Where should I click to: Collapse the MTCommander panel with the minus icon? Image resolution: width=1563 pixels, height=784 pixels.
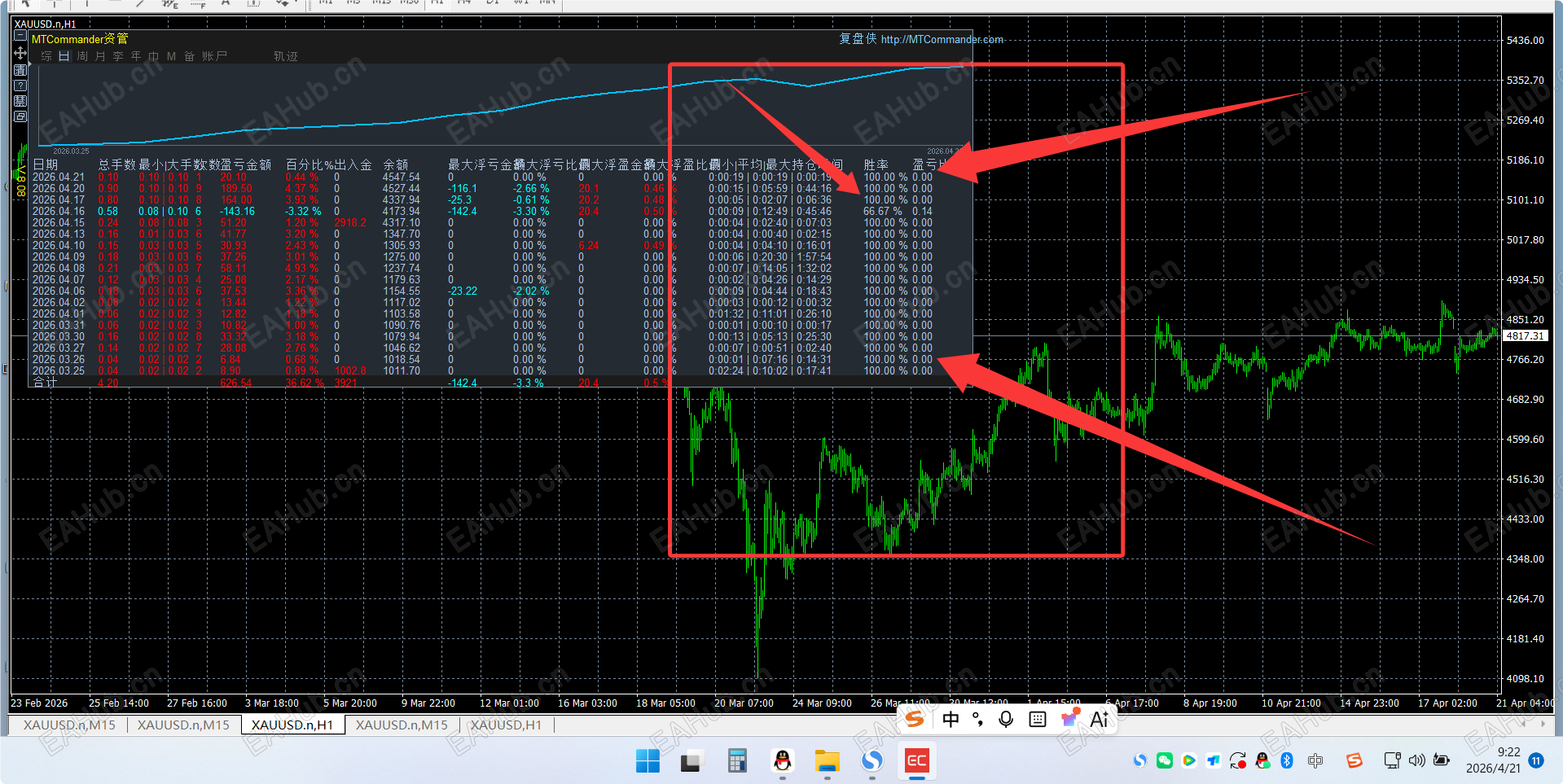(x=20, y=37)
